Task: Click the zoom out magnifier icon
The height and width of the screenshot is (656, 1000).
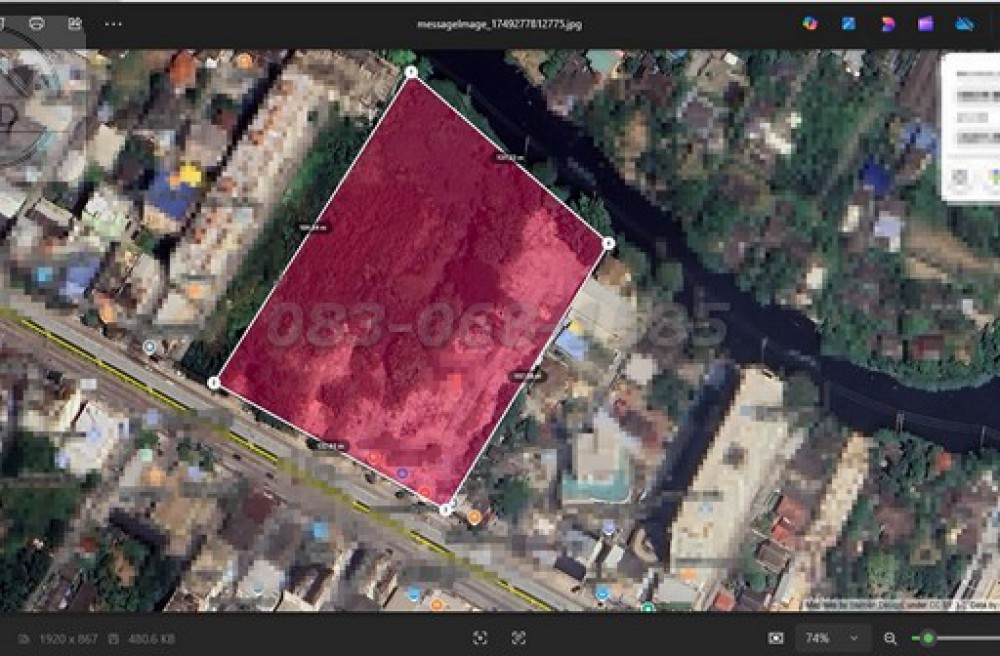Action: [890, 638]
